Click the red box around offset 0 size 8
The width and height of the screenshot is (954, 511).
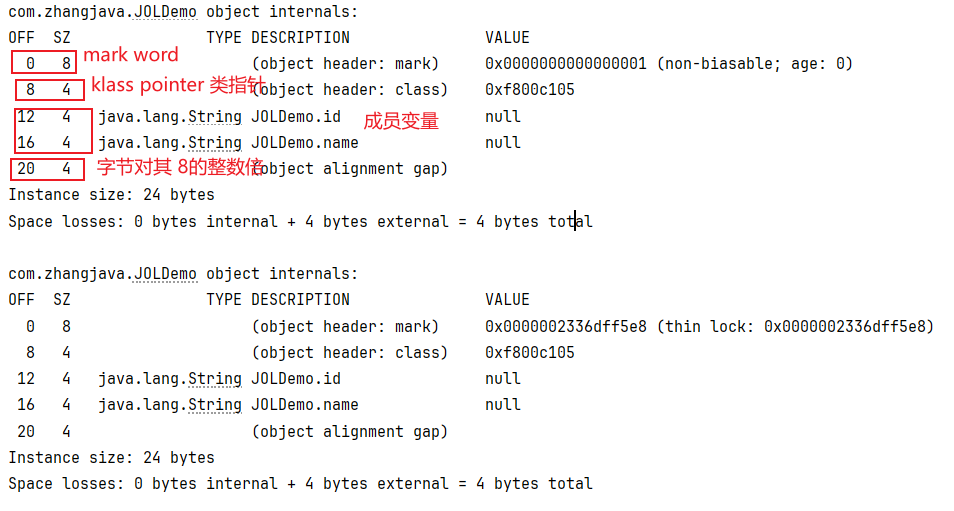pyautogui.click(x=44, y=63)
